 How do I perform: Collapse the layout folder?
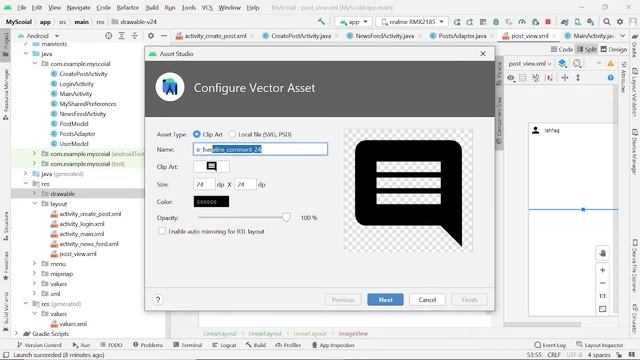point(35,203)
